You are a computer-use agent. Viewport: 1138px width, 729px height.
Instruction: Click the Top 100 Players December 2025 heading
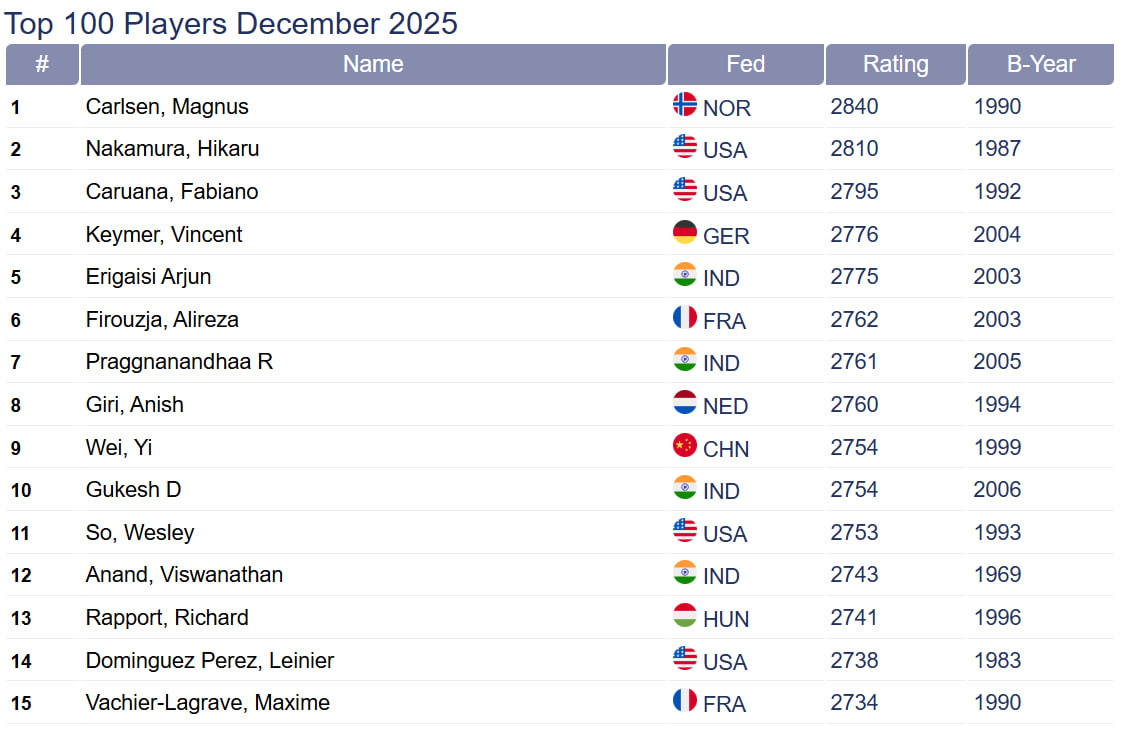click(x=232, y=23)
